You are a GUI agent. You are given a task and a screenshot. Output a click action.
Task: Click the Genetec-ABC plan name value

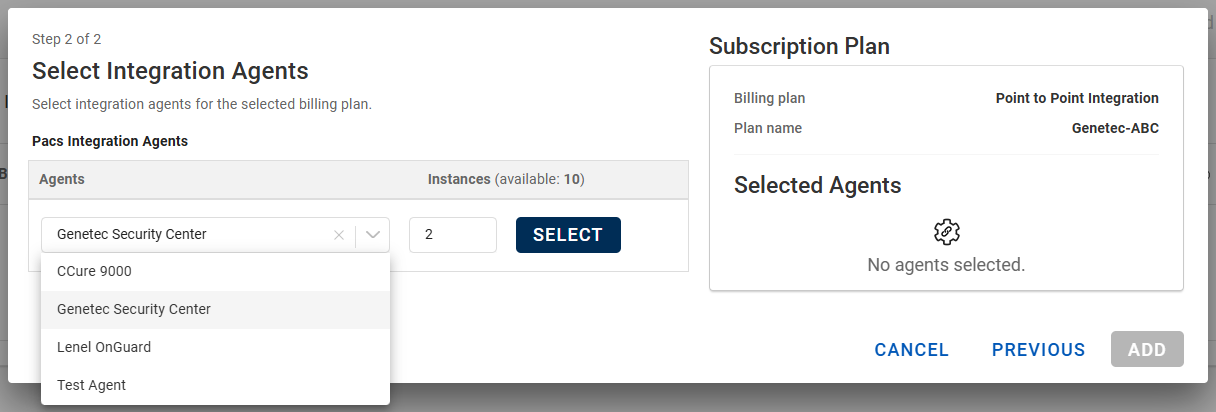(x=1115, y=129)
